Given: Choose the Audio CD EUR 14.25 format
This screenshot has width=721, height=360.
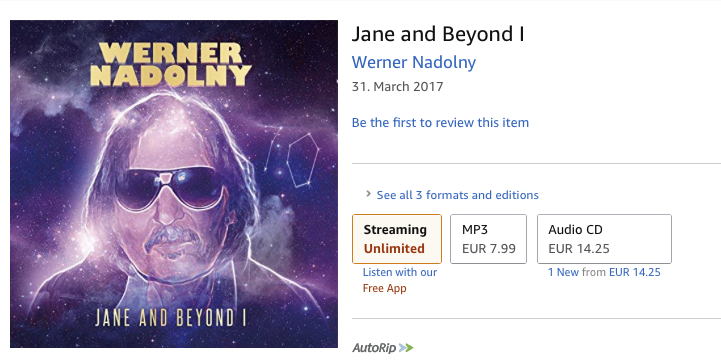Looking at the screenshot, I should point(604,239).
